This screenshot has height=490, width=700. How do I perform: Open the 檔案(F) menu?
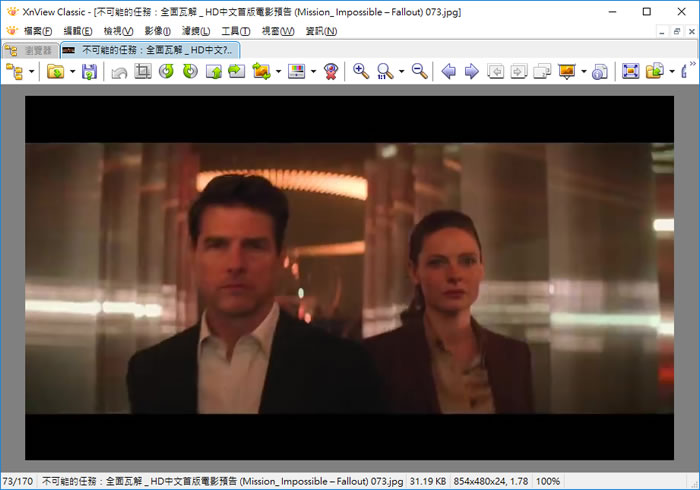38,31
